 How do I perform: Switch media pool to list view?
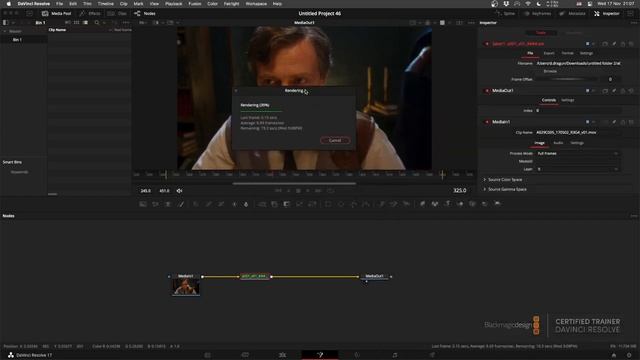click(85, 22)
